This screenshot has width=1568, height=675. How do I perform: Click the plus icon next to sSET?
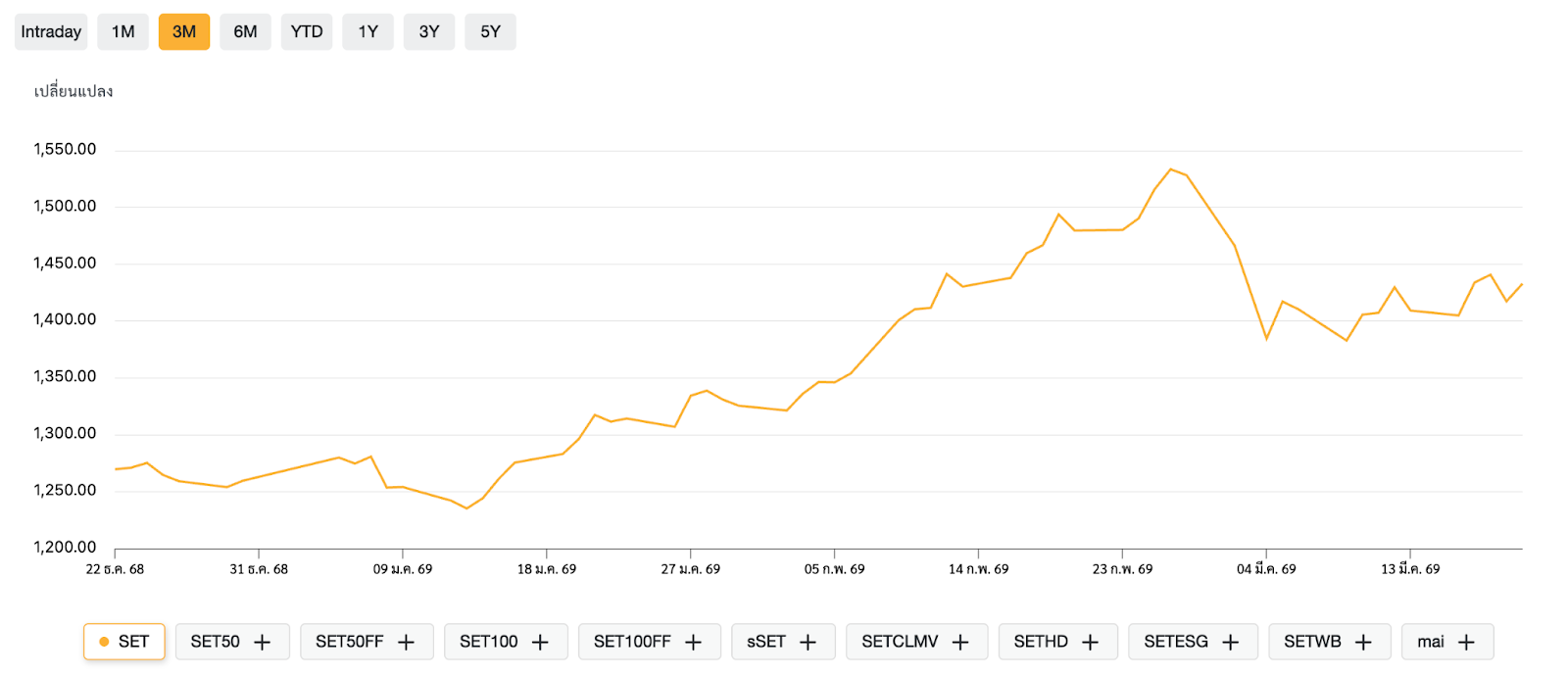[x=808, y=643]
